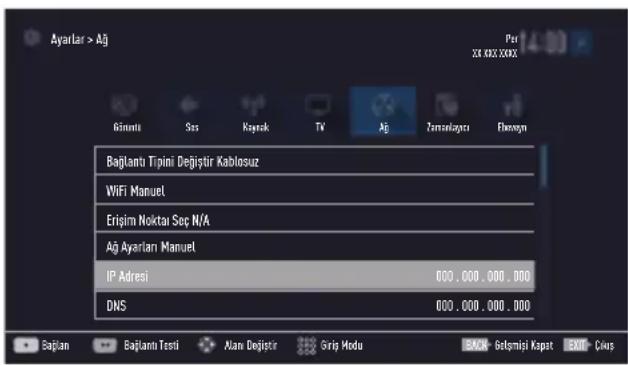Click the blue icon beside the clock
The image size is (628, 365).
(582, 42)
